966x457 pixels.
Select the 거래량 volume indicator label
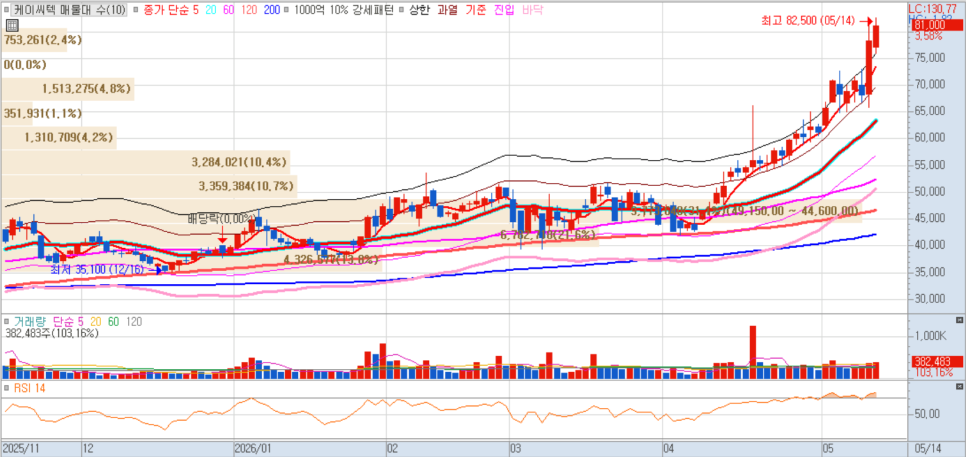28,322
